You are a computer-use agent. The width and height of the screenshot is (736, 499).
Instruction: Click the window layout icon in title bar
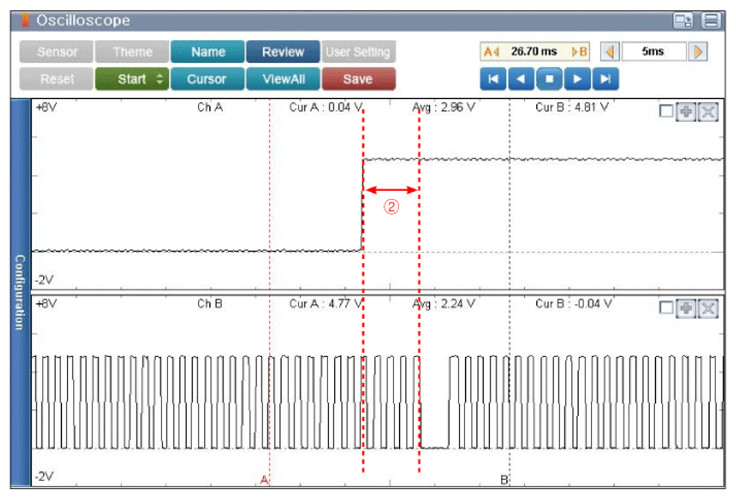click(x=683, y=20)
